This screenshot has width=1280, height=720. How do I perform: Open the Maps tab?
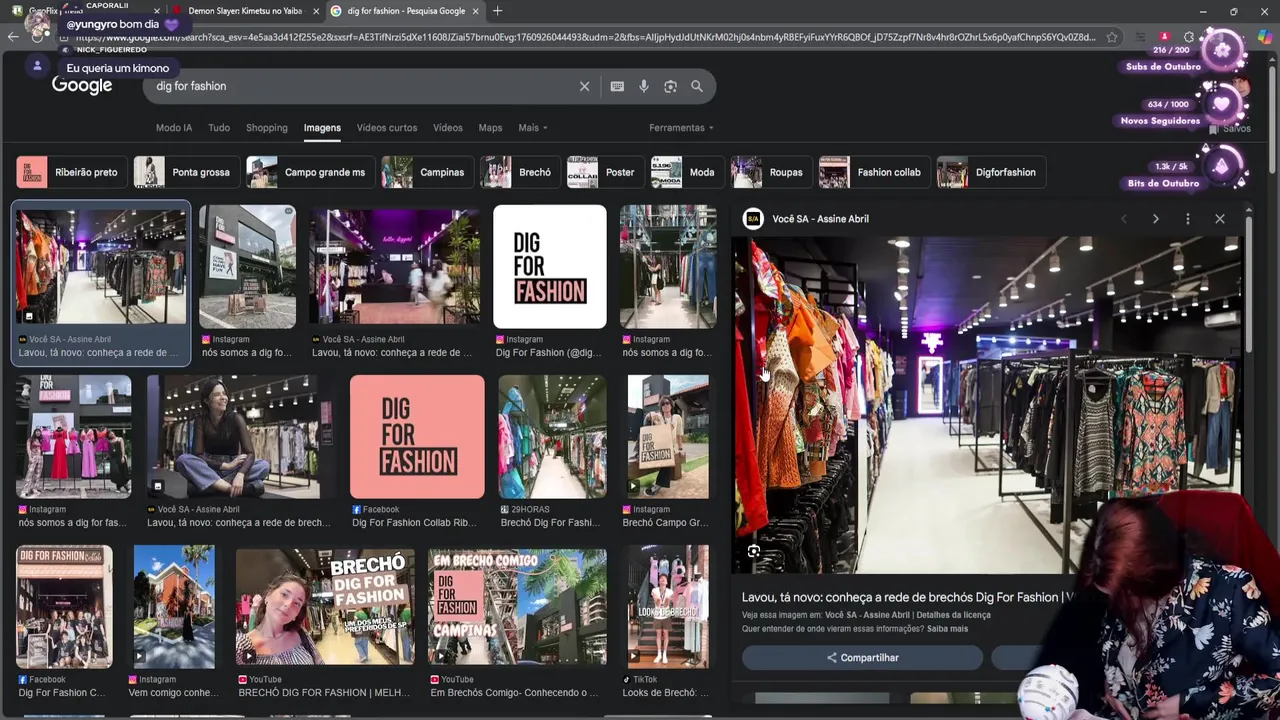tap(490, 128)
